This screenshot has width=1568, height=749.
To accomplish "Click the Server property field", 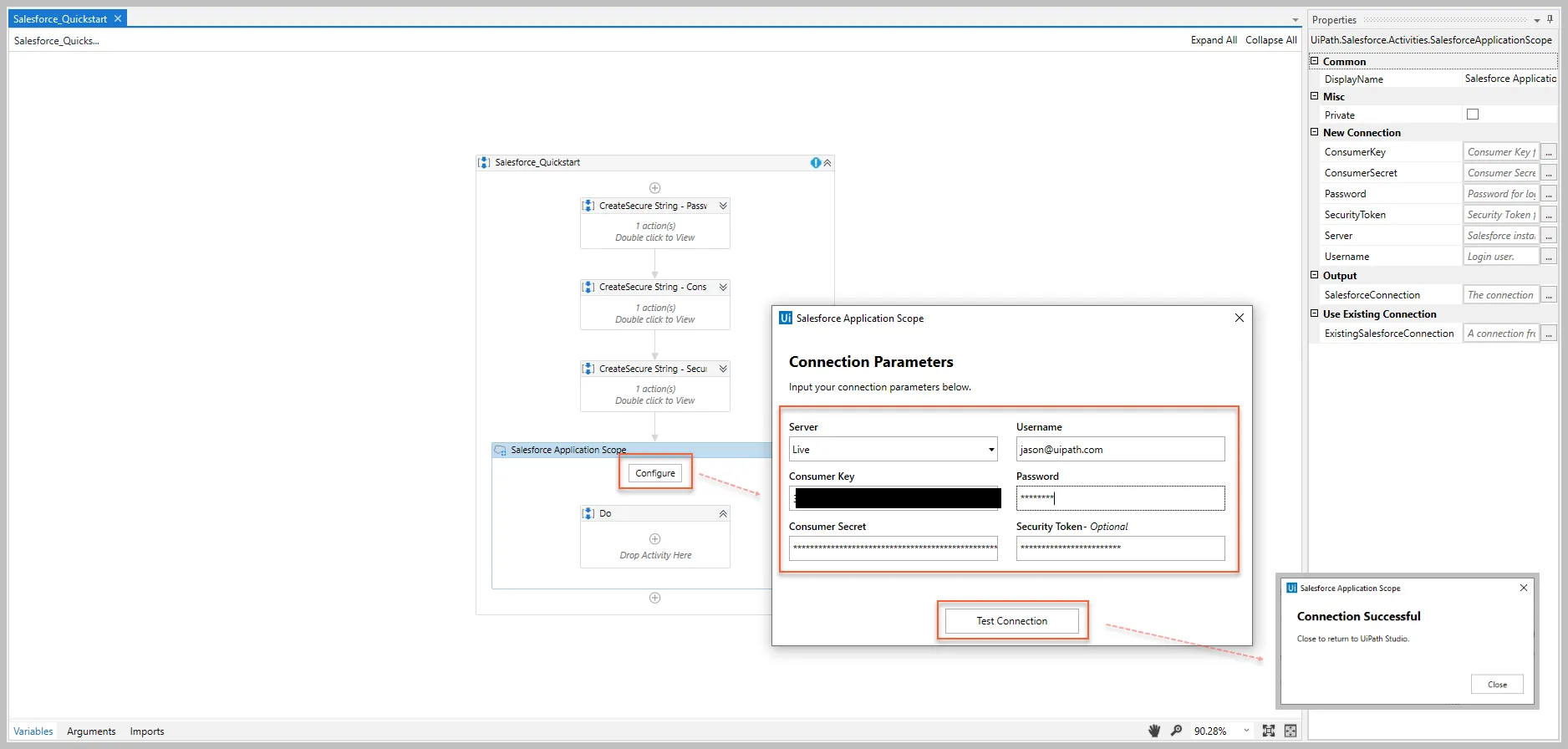I will click(x=1501, y=236).
